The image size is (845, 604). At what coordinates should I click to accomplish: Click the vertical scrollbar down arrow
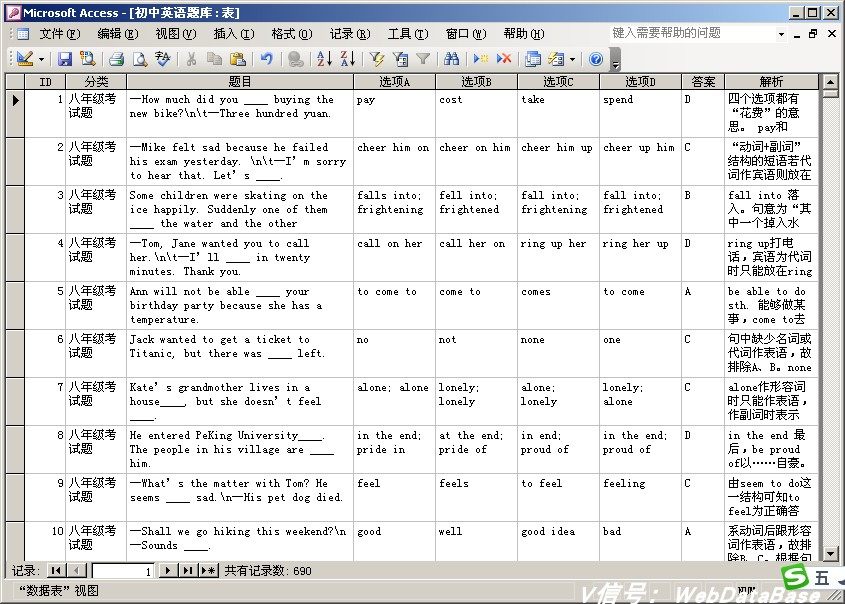[x=830, y=553]
